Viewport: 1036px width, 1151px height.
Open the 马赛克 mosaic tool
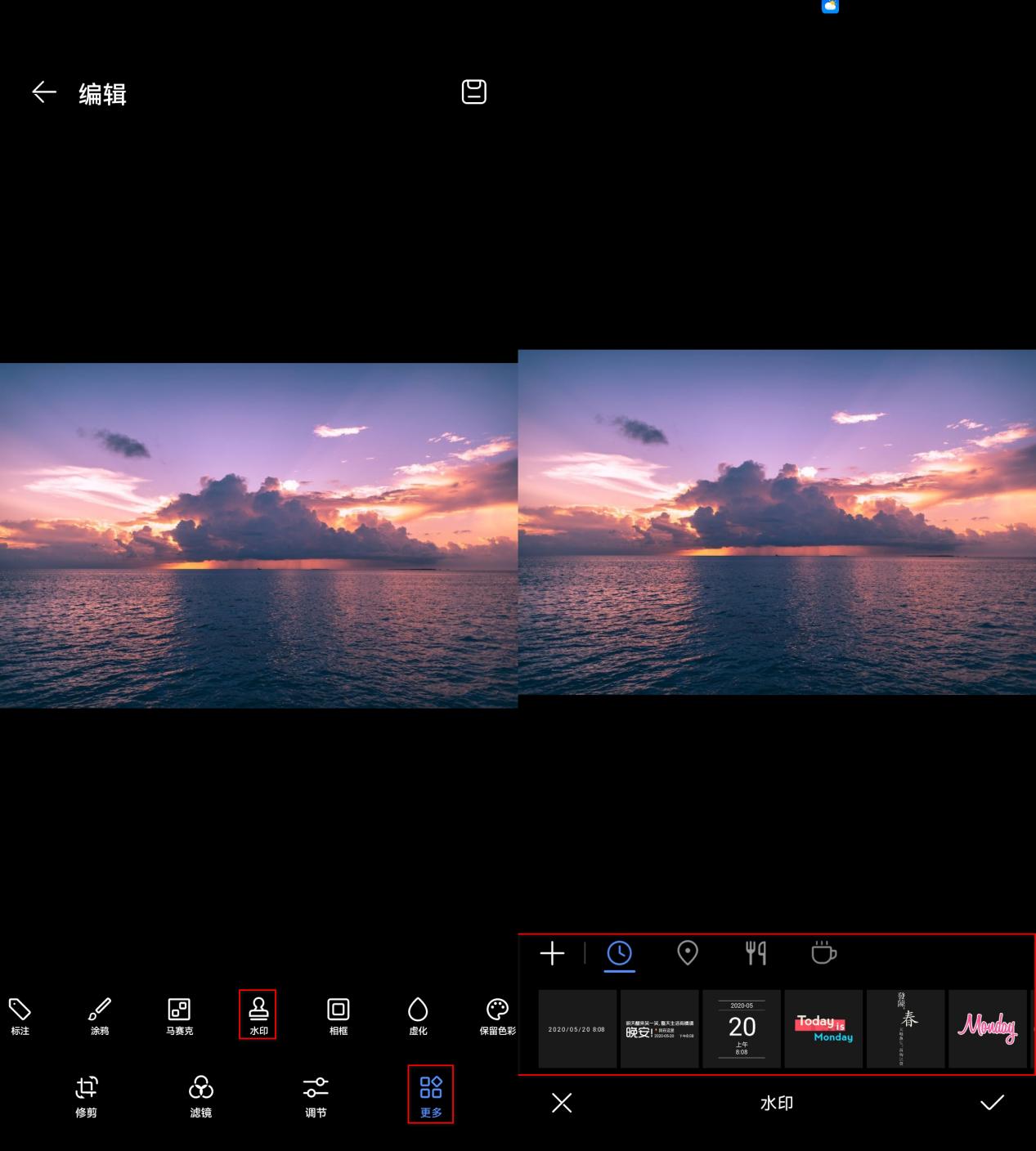tap(179, 1016)
